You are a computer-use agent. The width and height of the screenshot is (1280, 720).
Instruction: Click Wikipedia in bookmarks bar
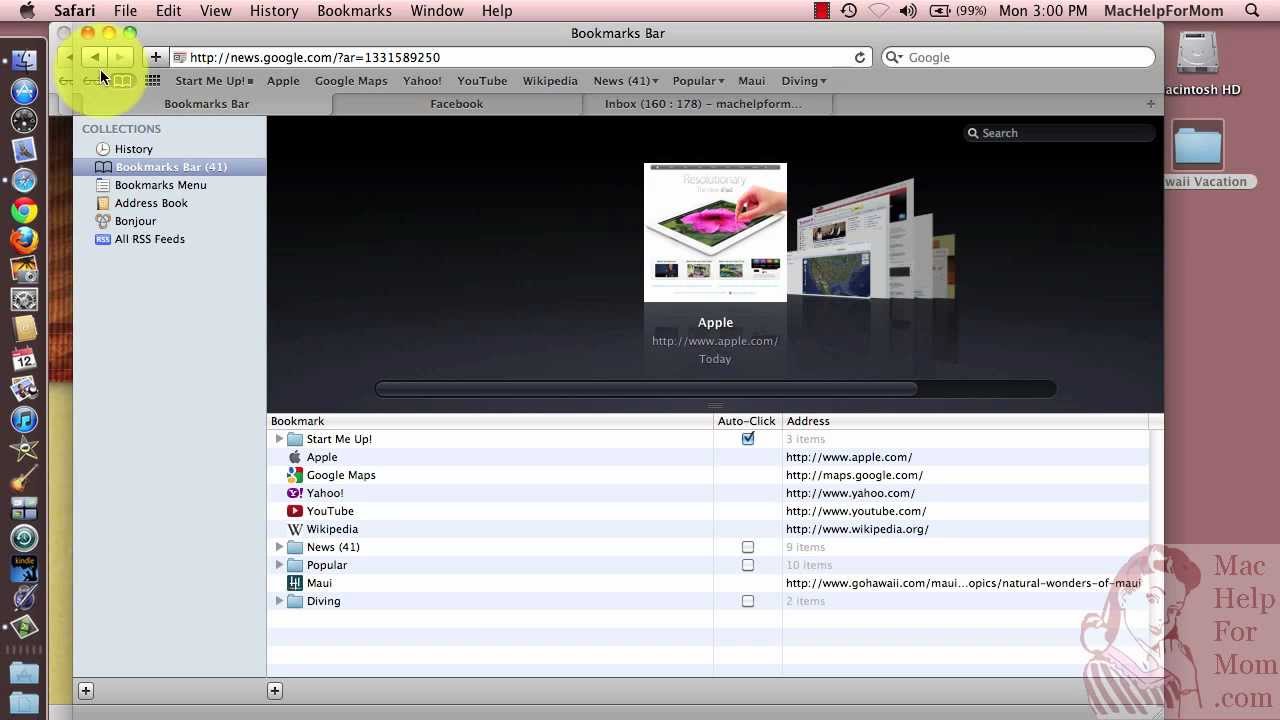click(x=550, y=81)
